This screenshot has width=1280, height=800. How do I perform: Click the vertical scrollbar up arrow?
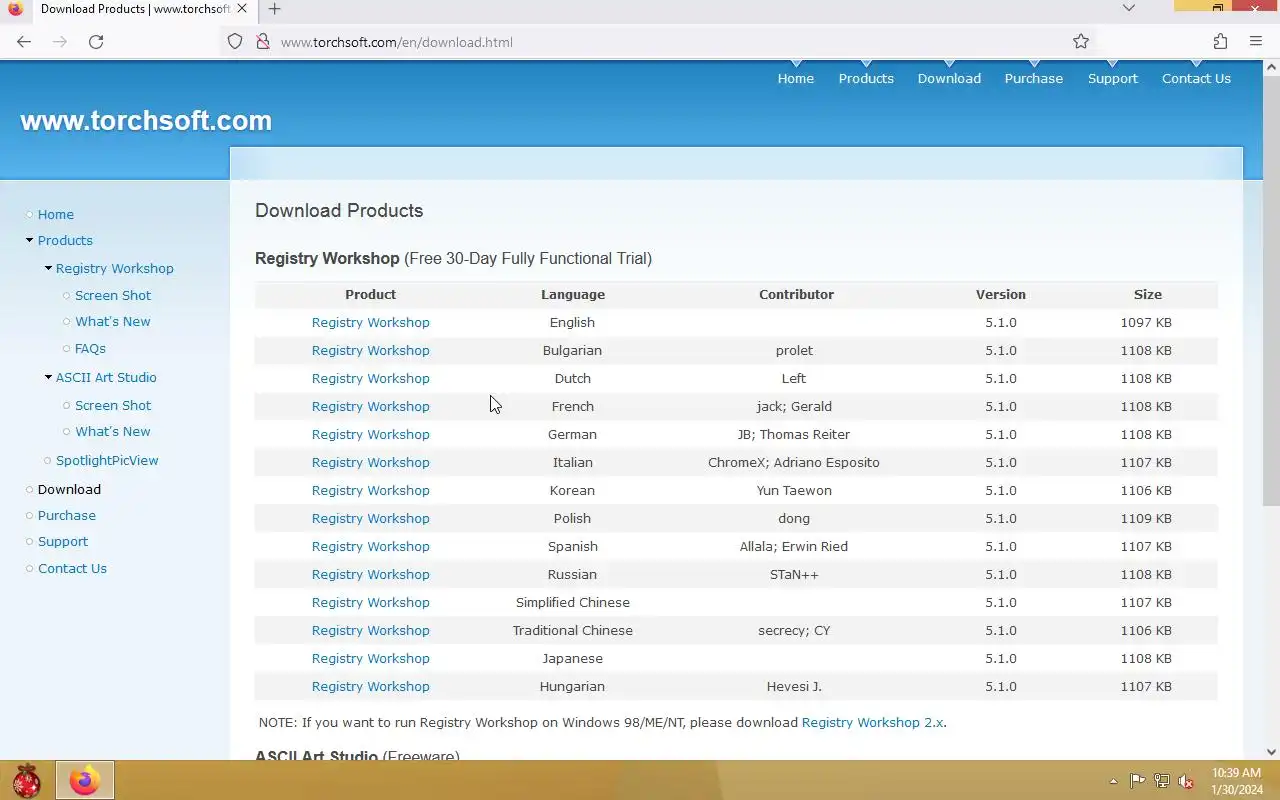click(1272, 67)
